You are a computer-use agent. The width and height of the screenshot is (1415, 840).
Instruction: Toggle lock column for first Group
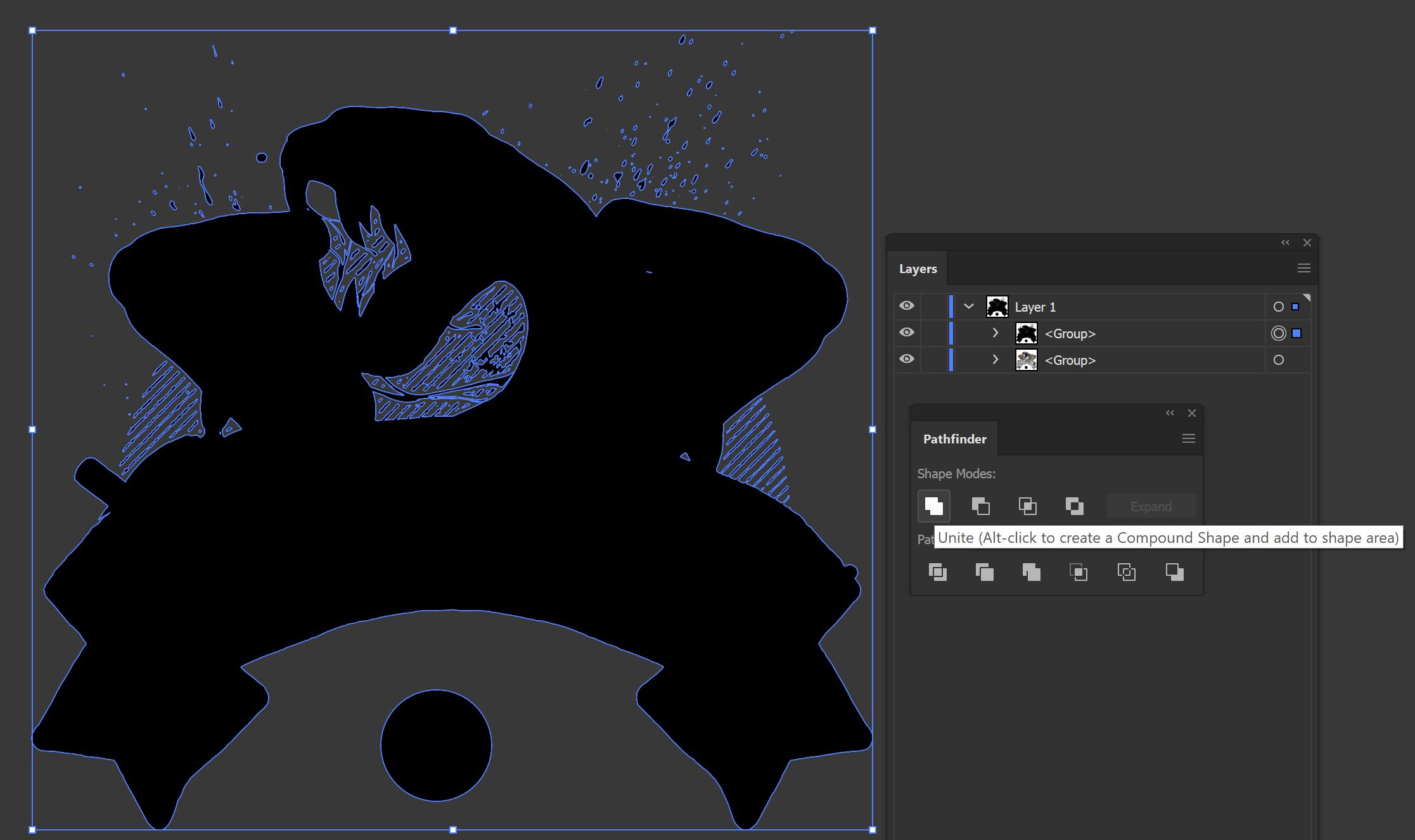[x=933, y=333]
